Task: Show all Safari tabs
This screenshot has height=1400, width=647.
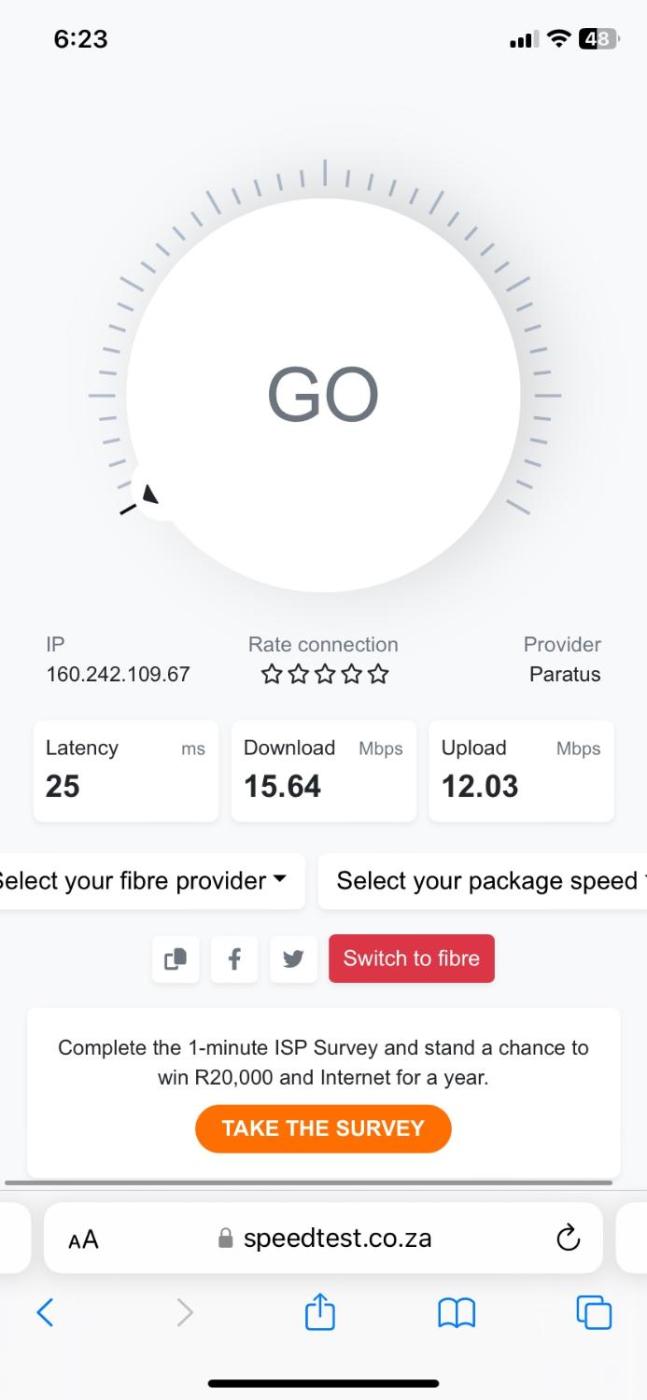Action: click(x=593, y=1312)
